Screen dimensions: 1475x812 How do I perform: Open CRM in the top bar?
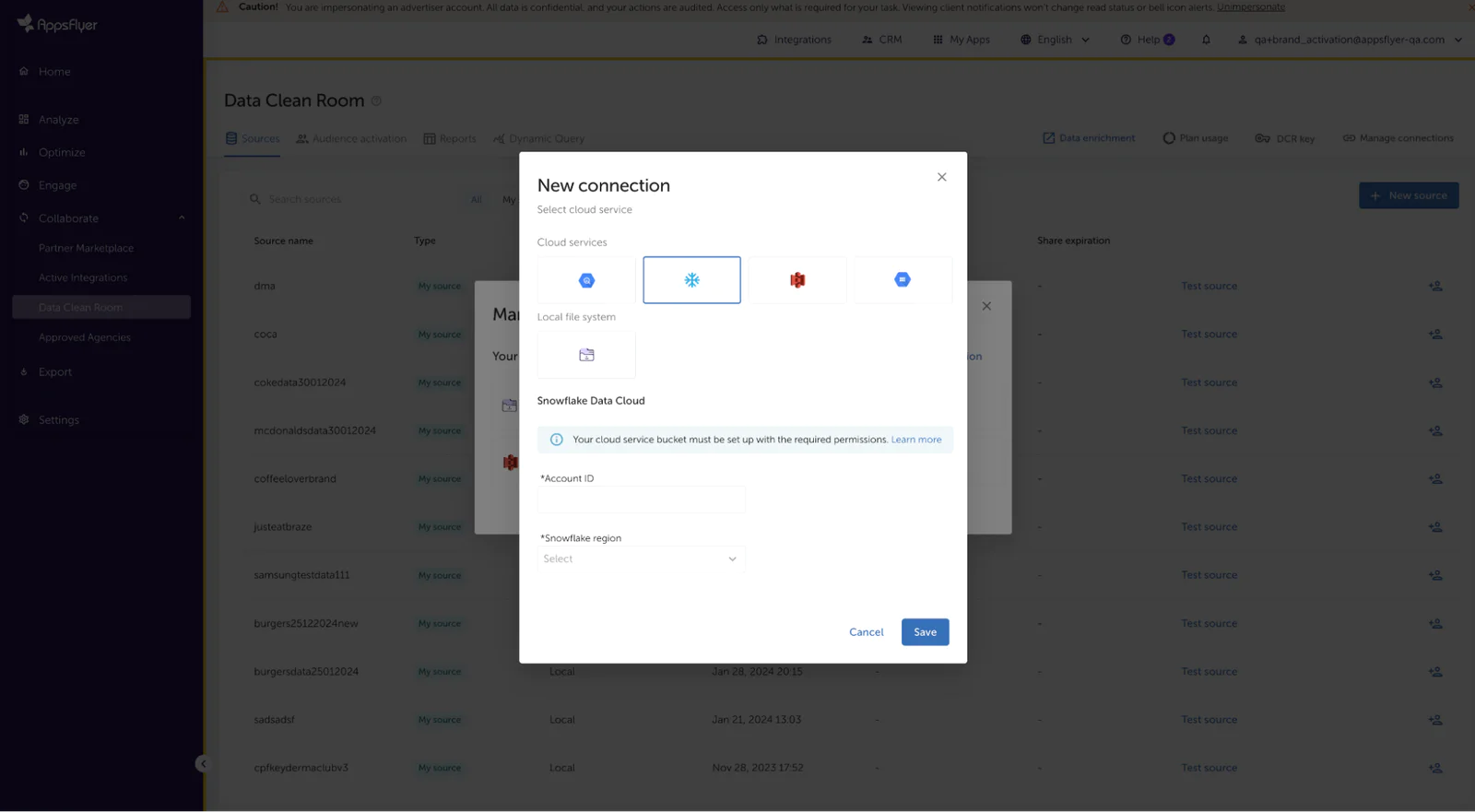coord(881,40)
